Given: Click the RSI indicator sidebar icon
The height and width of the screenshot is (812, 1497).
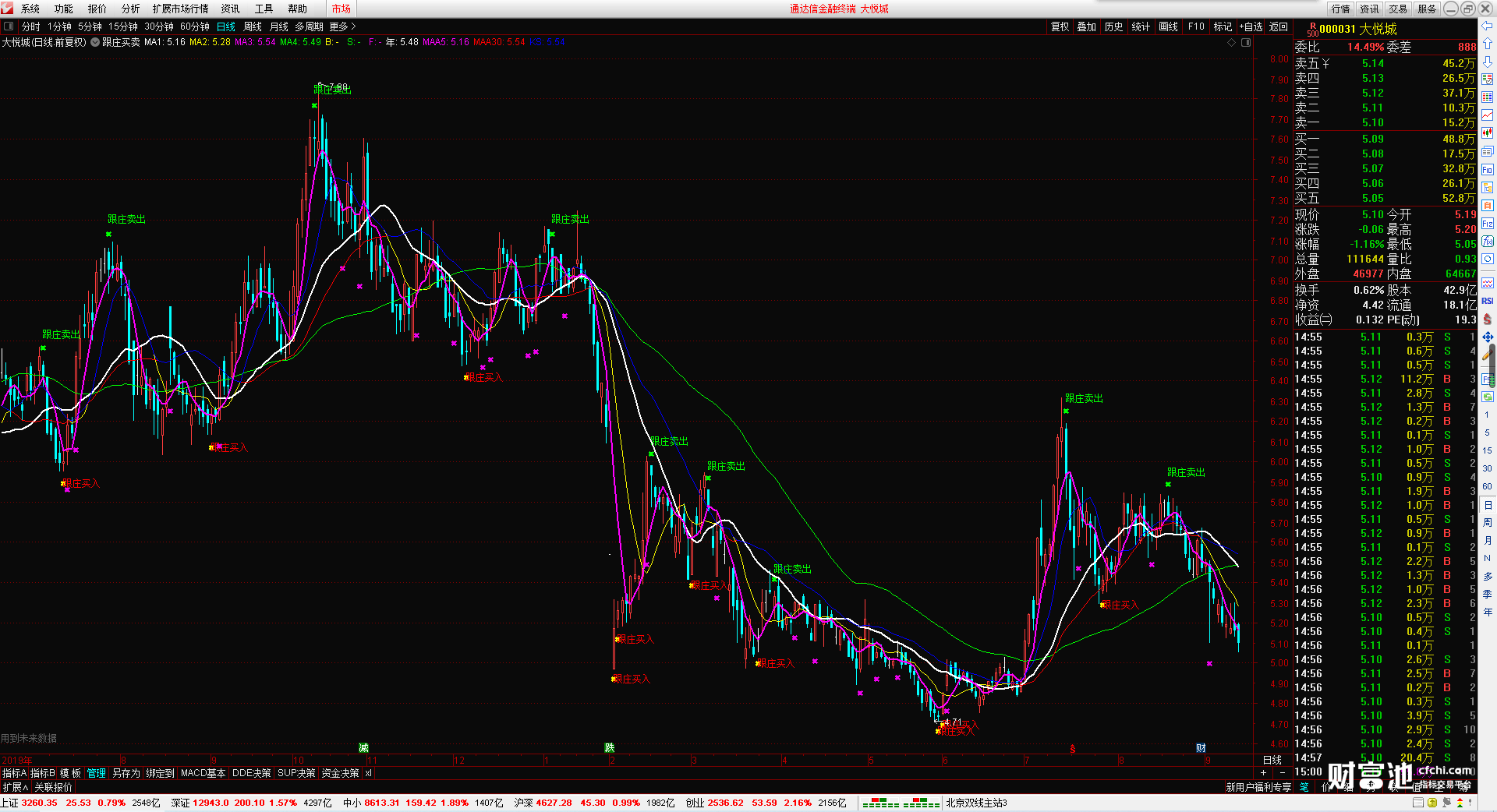Looking at the screenshot, I should [1488, 301].
